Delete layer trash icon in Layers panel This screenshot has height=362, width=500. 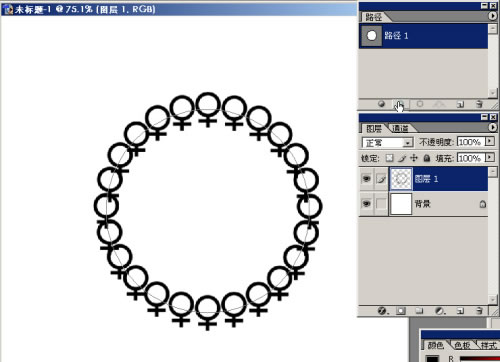tap(479, 311)
